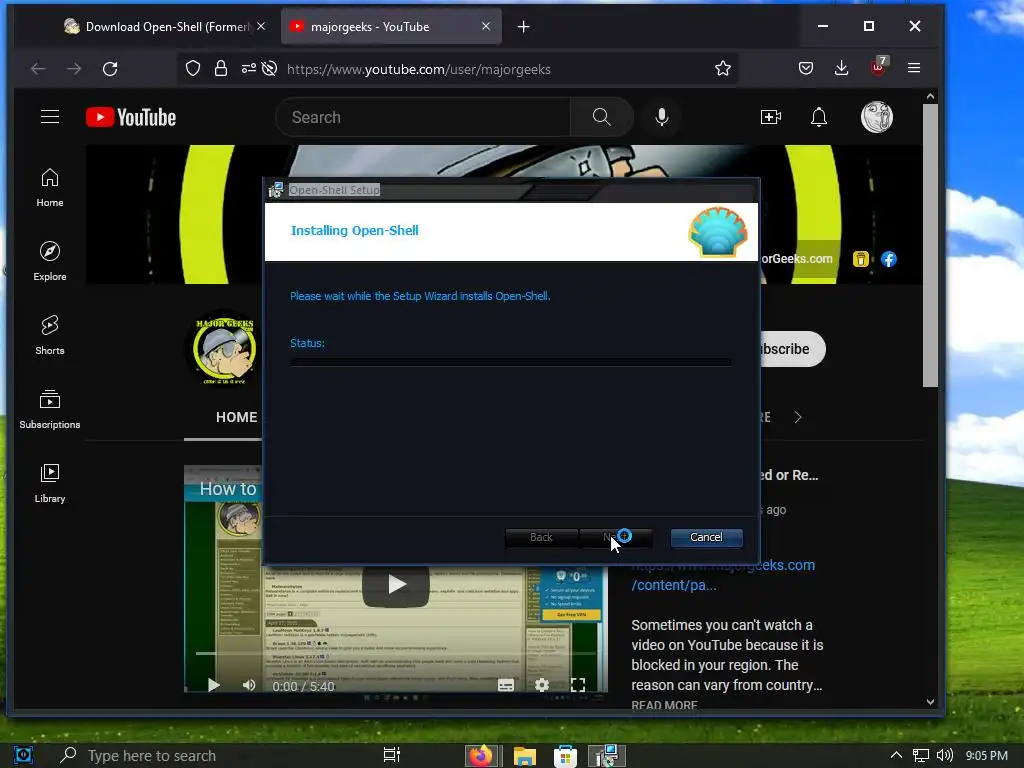This screenshot has height=768, width=1024.
Task: Click the Facebook icon on the channel banner
Action: pyautogui.click(x=889, y=259)
